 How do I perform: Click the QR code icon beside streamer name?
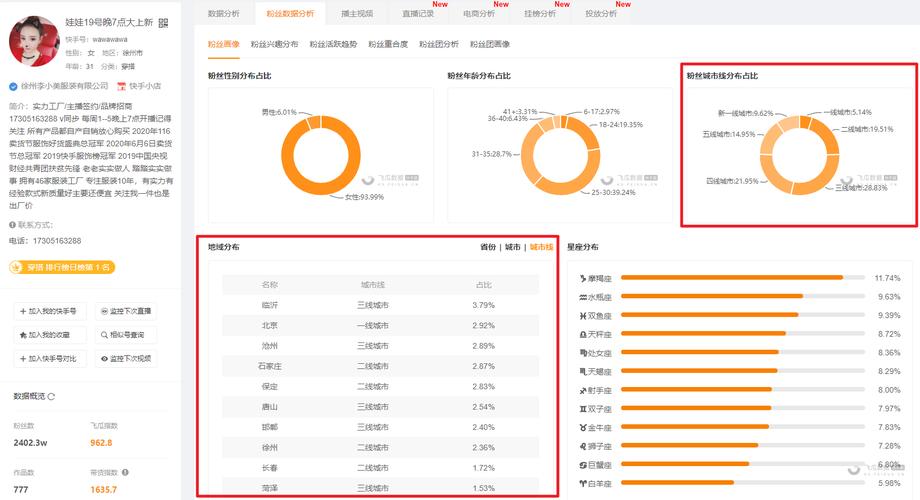coord(163,22)
